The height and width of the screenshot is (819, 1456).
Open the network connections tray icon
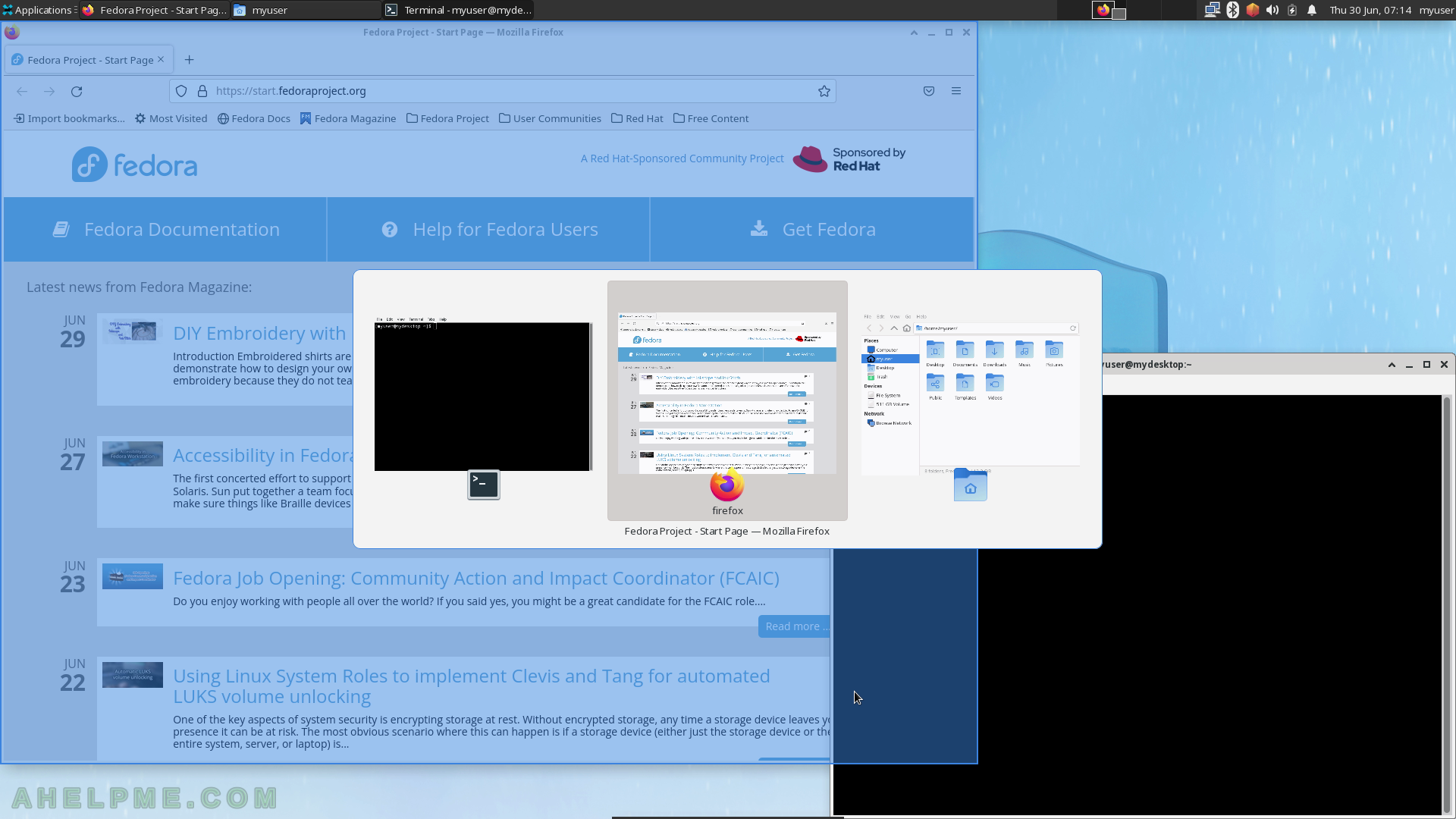click(1212, 10)
